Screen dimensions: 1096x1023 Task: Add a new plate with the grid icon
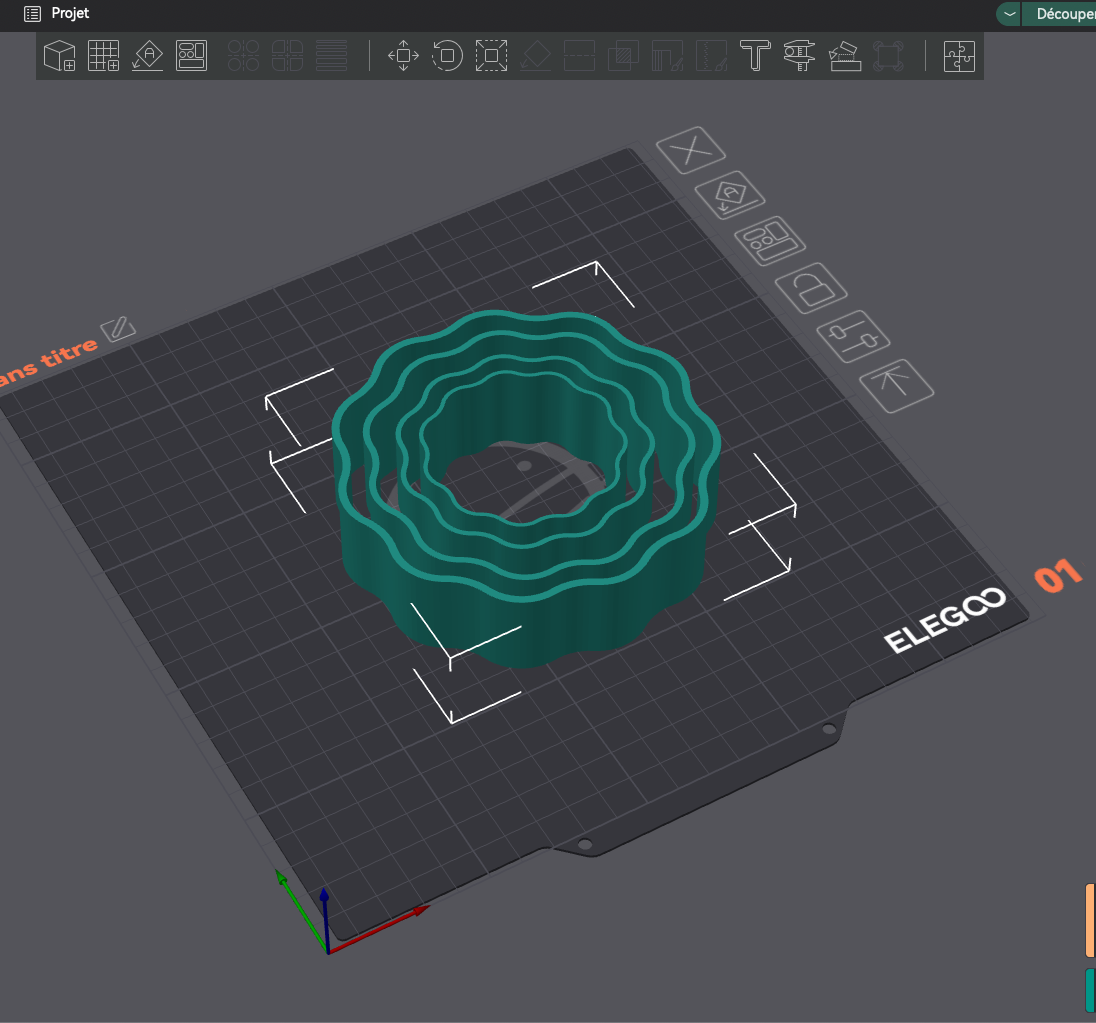[103, 55]
